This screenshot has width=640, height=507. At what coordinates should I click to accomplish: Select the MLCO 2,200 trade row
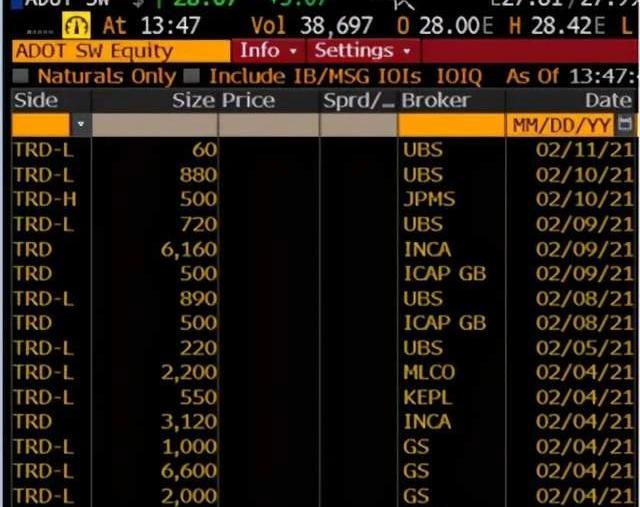(x=320, y=372)
